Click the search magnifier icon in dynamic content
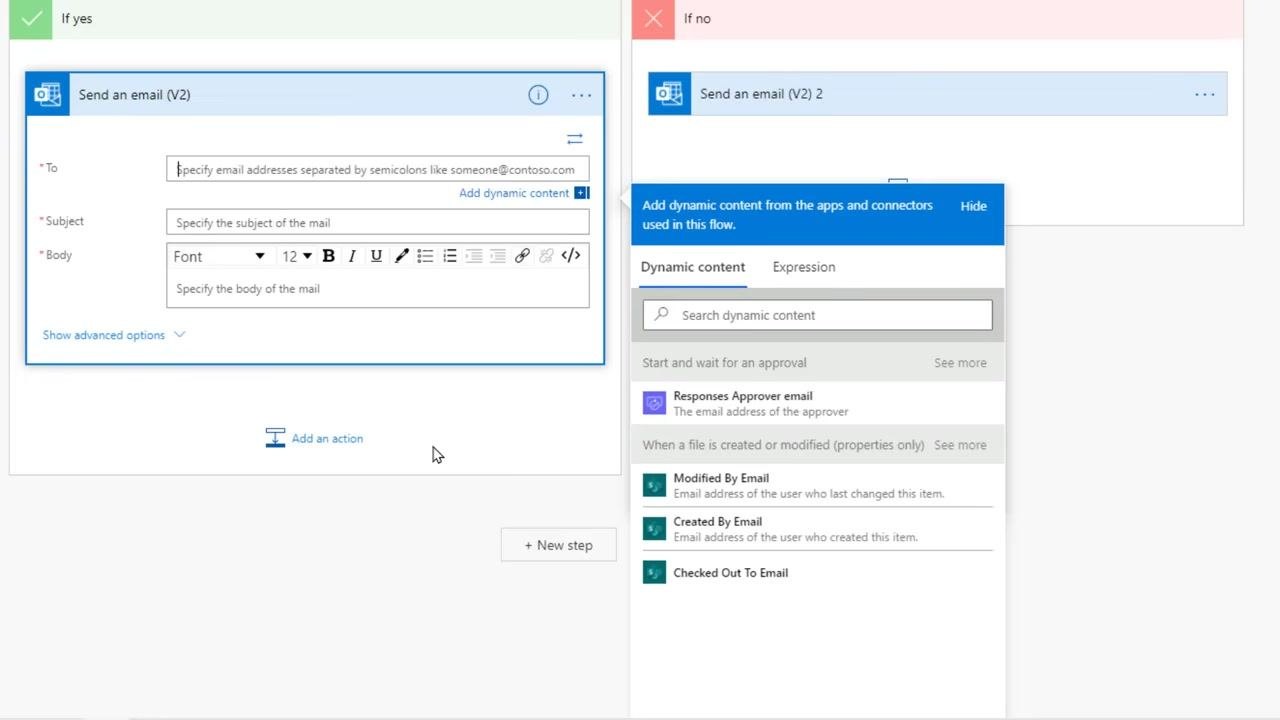The image size is (1280, 720). point(661,315)
